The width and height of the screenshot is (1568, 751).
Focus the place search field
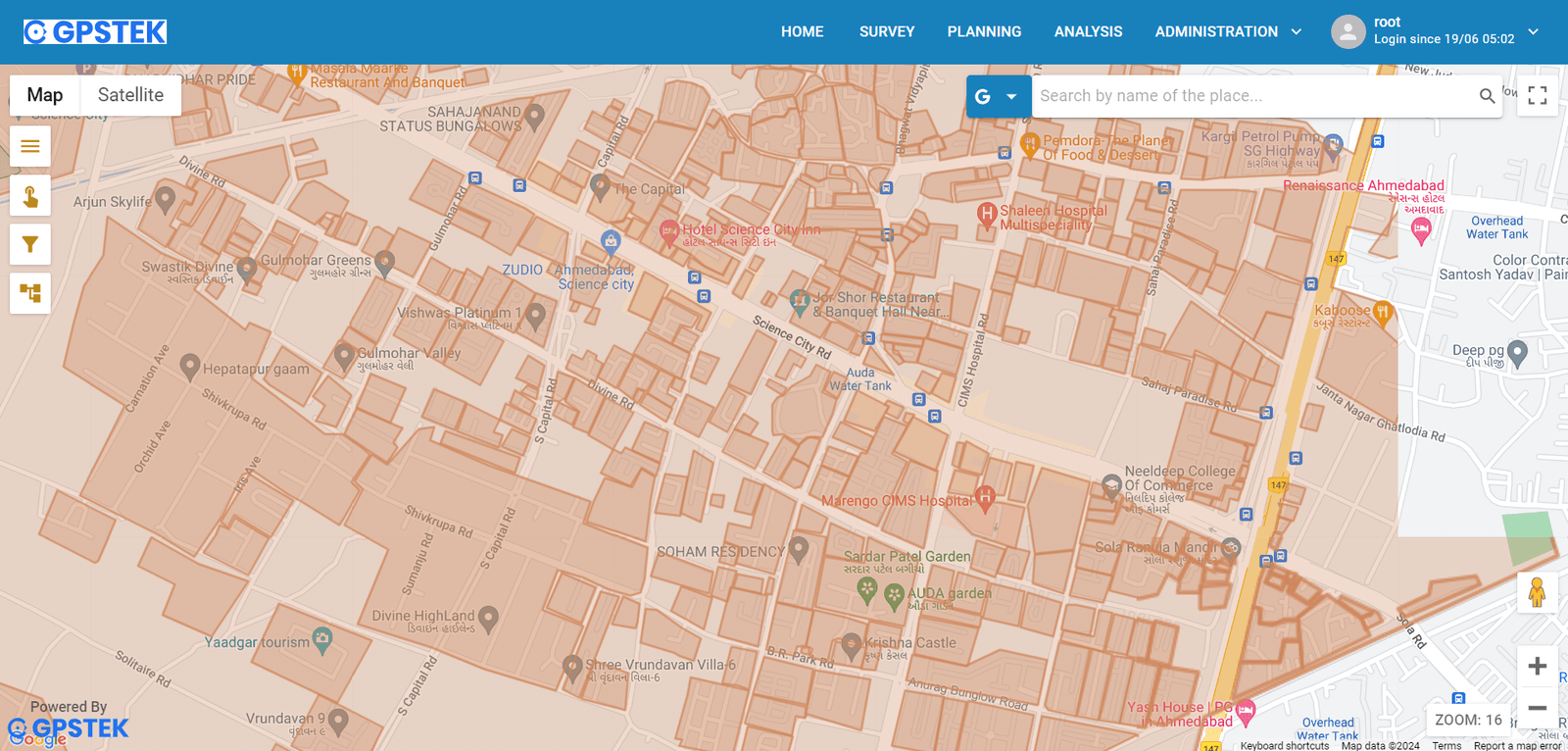[x=1254, y=96]
